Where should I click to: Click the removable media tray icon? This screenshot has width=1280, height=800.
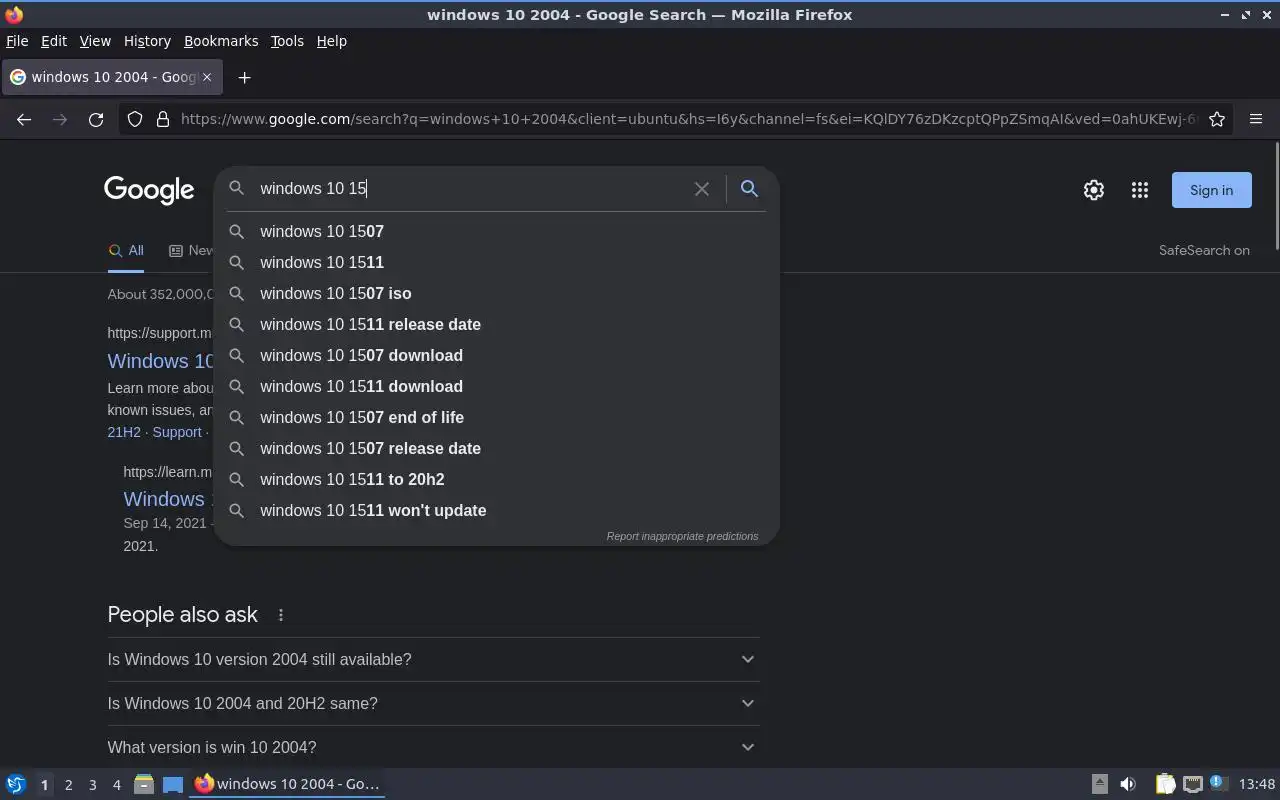[1099, 784]
